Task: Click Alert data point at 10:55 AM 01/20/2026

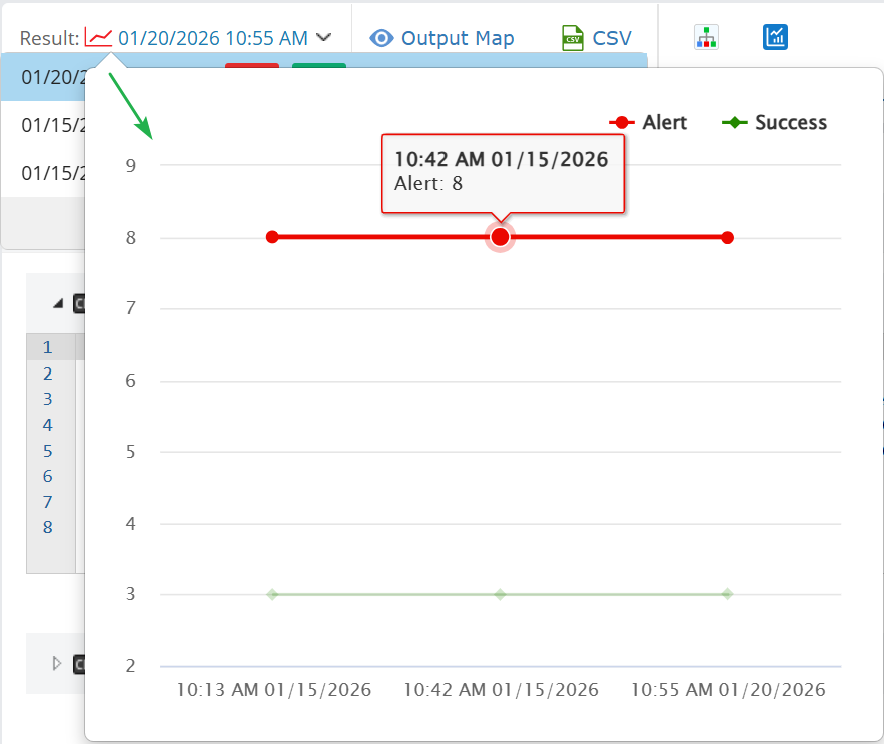Action: 727,237
